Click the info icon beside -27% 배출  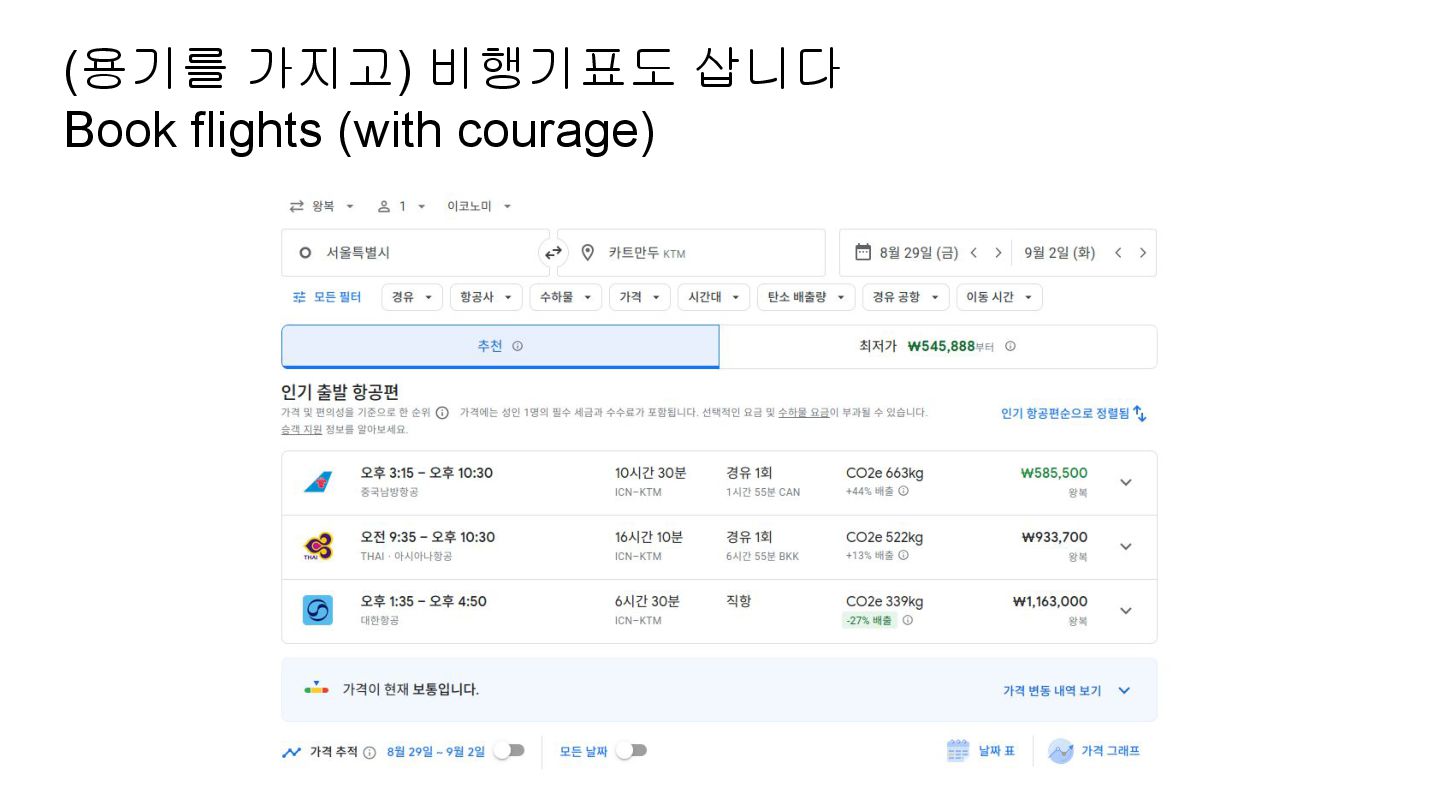pos(908,620)
